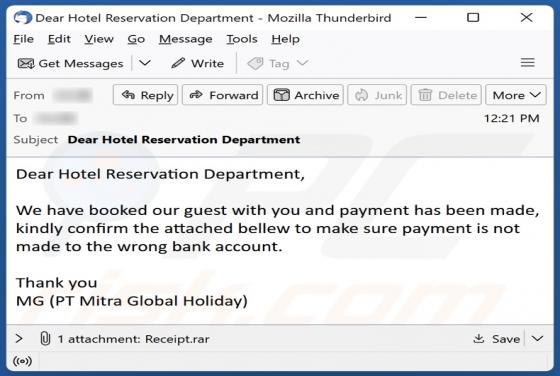Open the Tag dropdown

(x=278, y=64)
